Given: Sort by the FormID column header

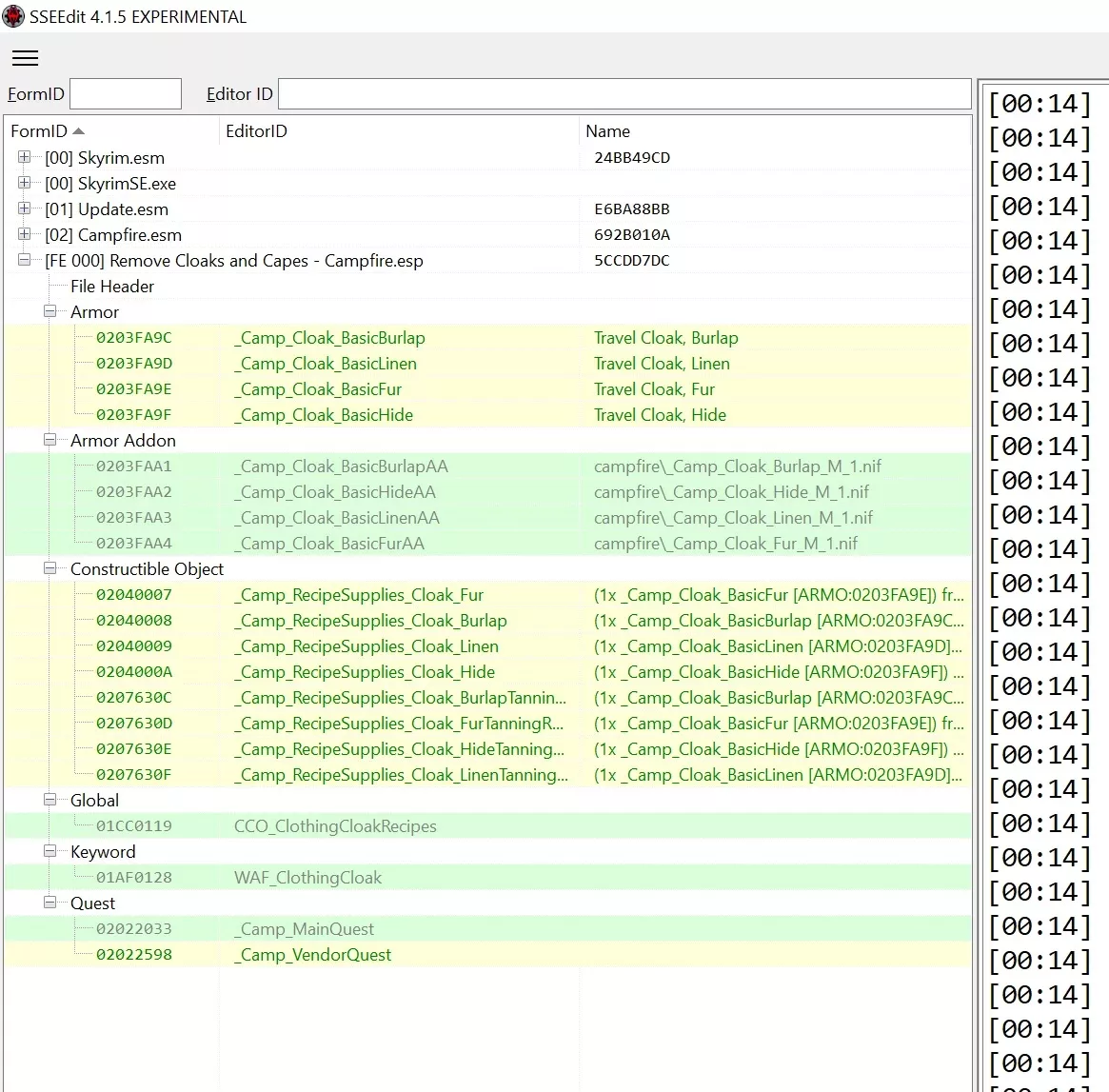Looking at the screenshot, I should click(x=111, y=130).
